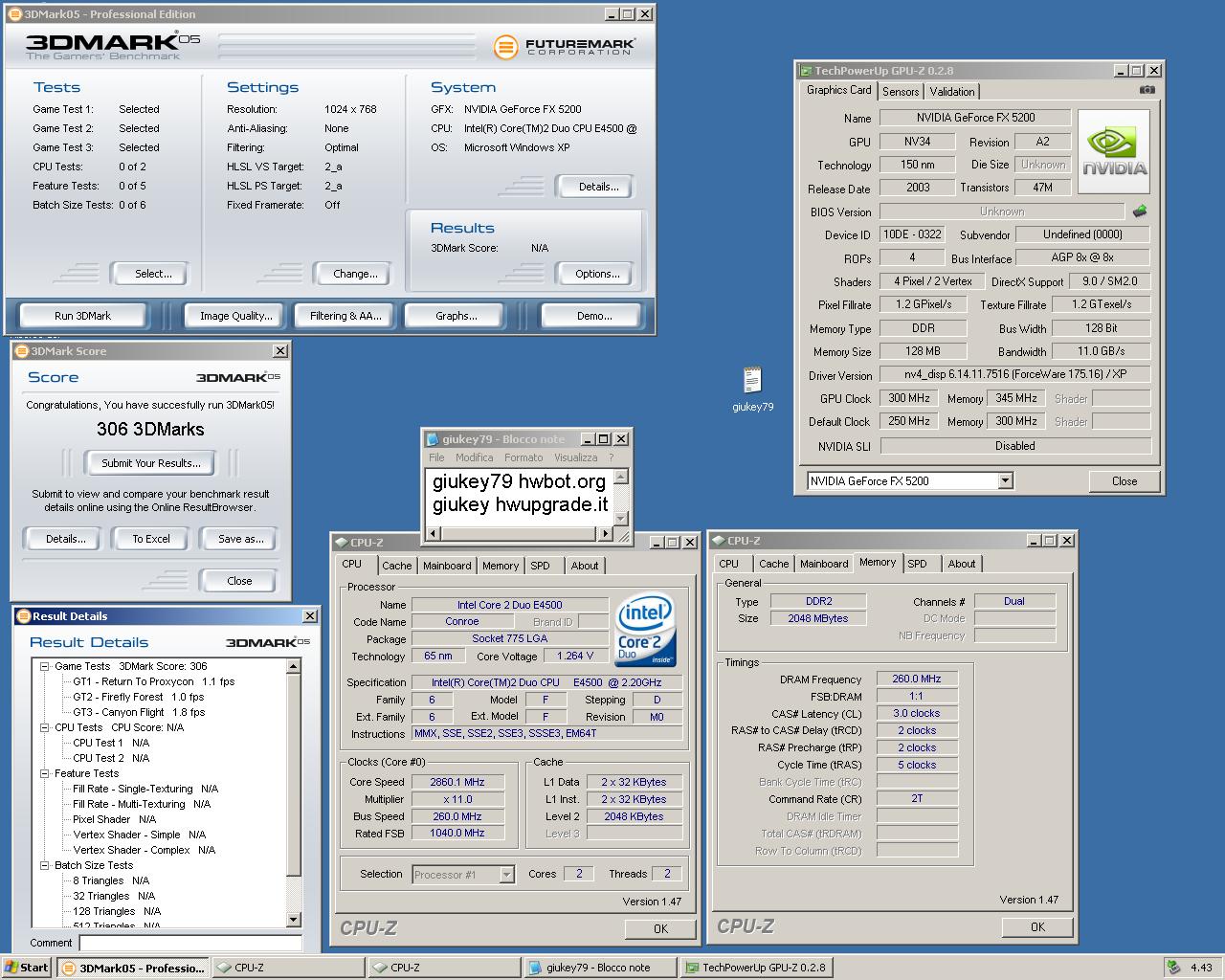1225x980 pixels.
Task: Click OK in the left CPU-Z window
Action: tap(660, 928)
